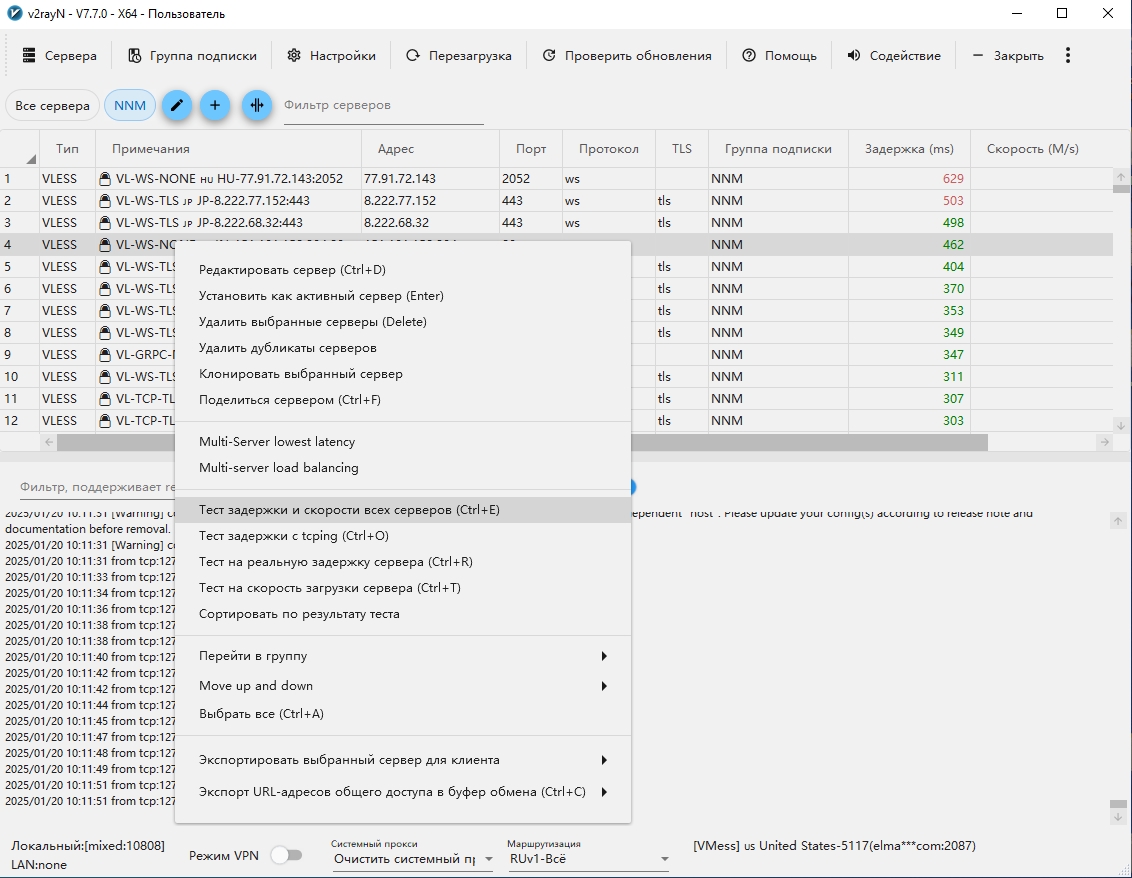The height and width of the screenshot is (878, 1132).
Task: Expand Экспорт URL-адресов общего доступа submenu
Action: [403, 792]
